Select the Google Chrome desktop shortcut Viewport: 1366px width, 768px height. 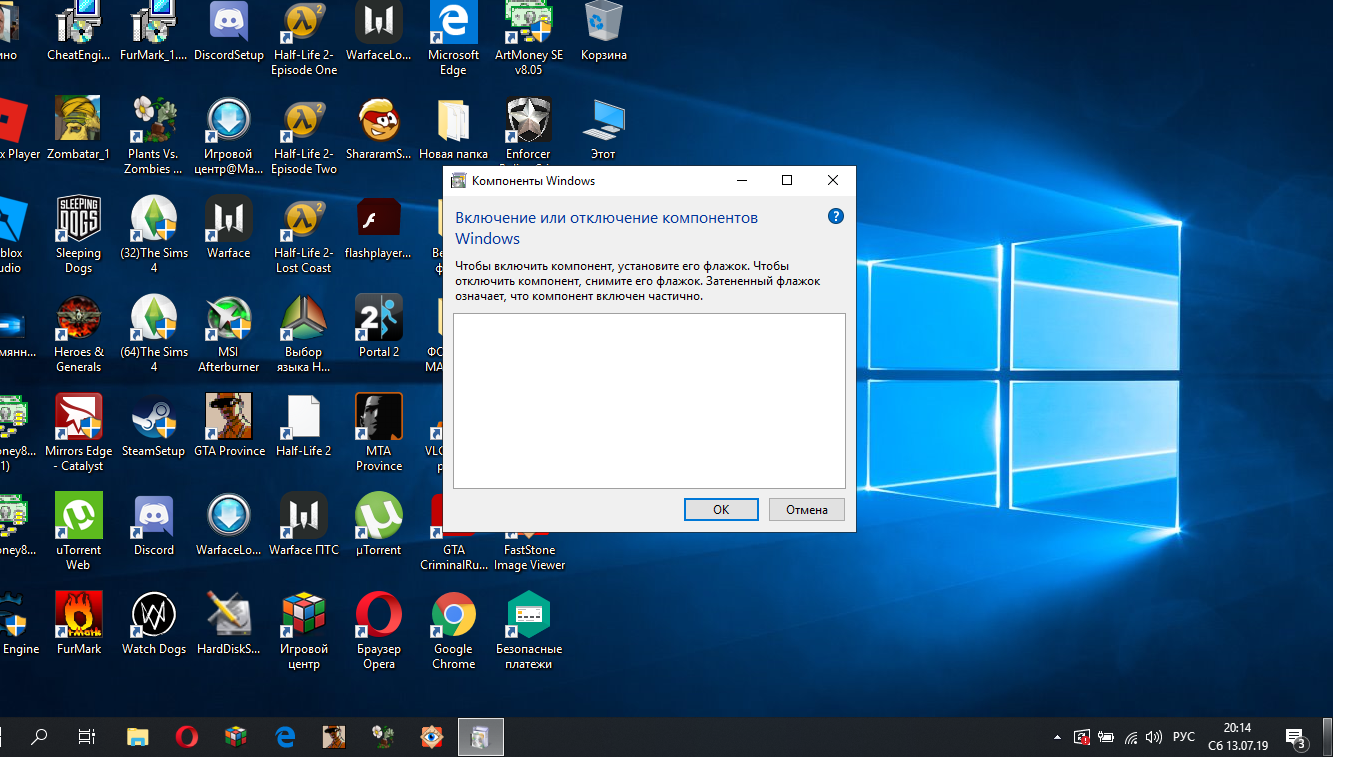(453, 631)
